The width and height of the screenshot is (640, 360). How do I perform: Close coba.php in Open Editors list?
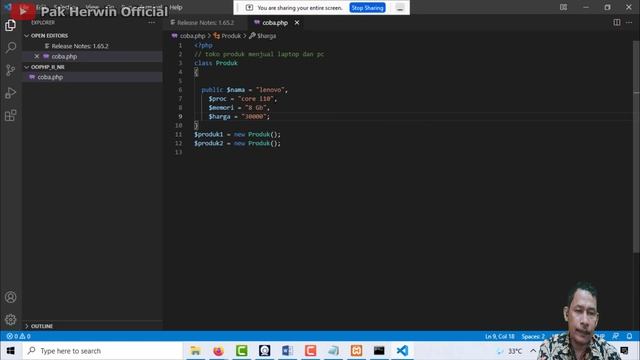pos(37,56)
